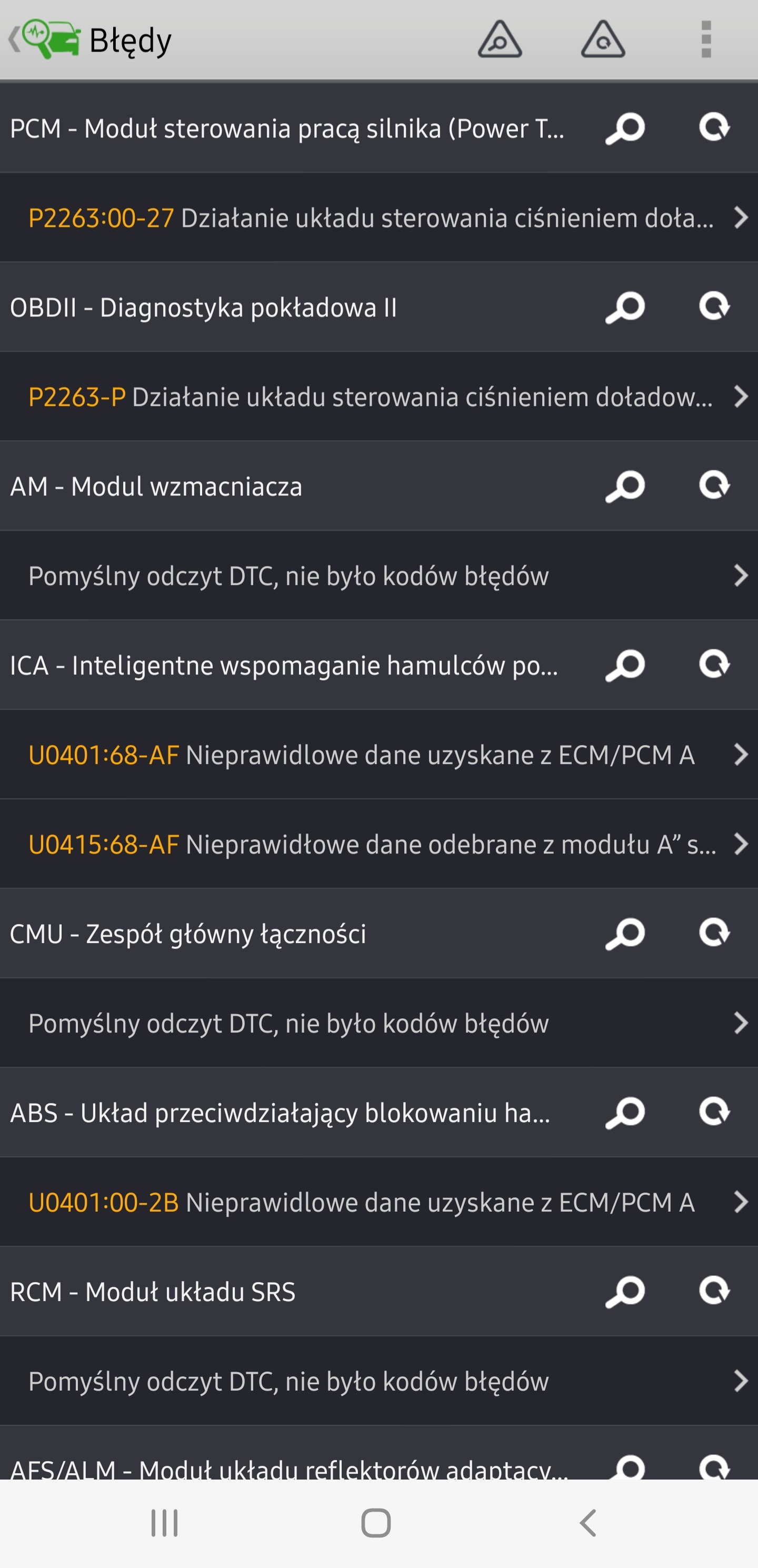Refresh the AM Modul wzmacniacza reading
The image size is (758, 1568).
click(x=714, y=486)
